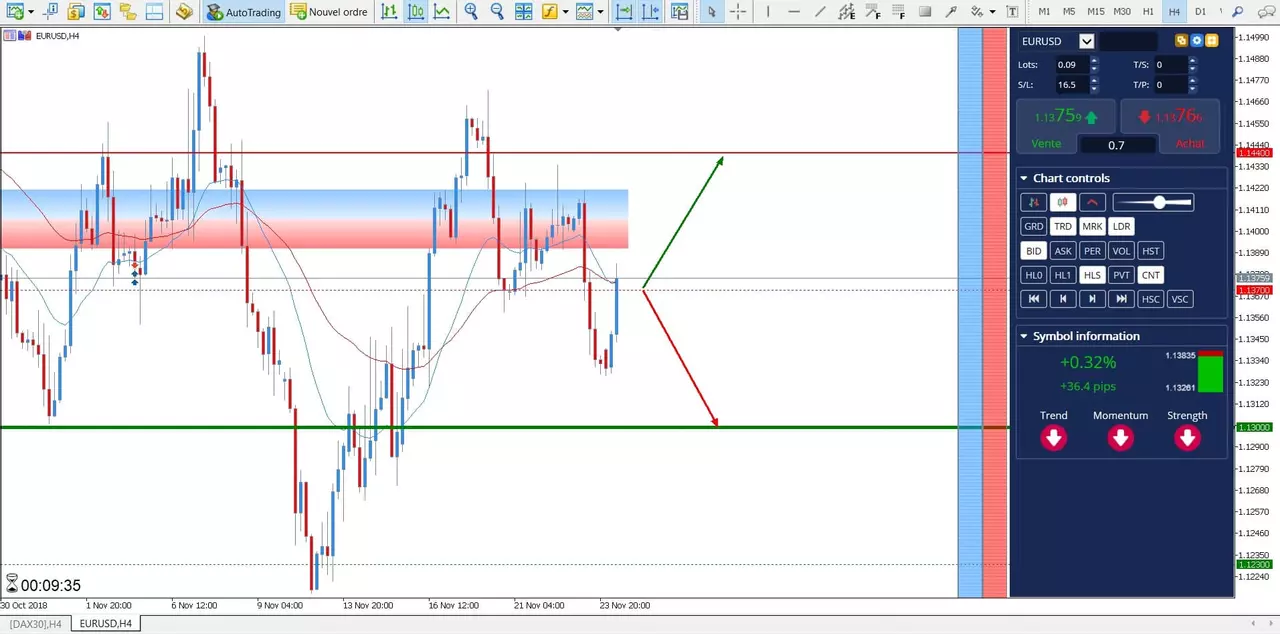Switch to D1 timeframe
1280x634 pixels.
1200,12
